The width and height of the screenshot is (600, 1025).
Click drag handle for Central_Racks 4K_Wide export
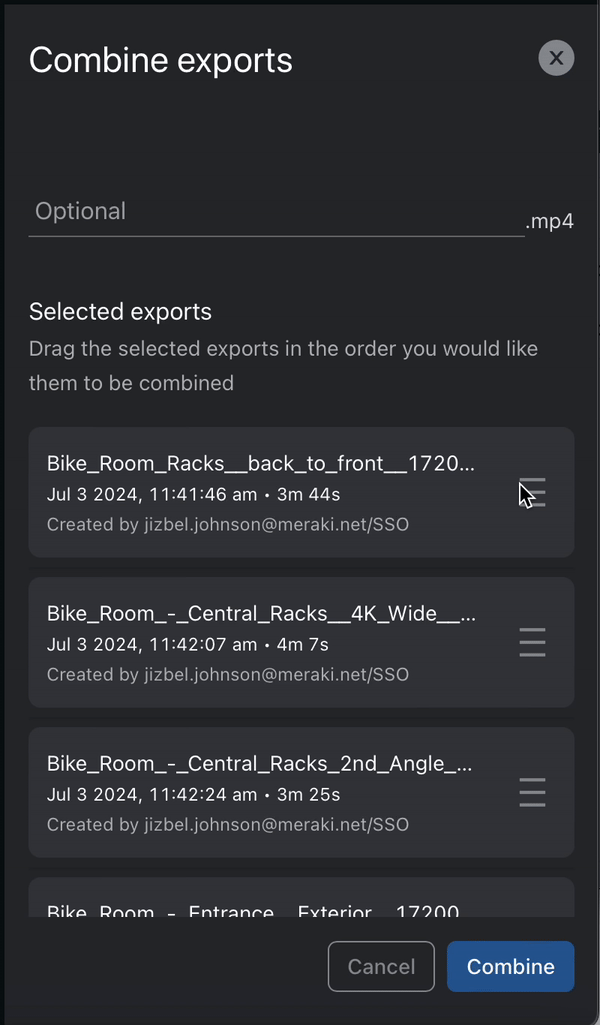[x=533, y=642]
